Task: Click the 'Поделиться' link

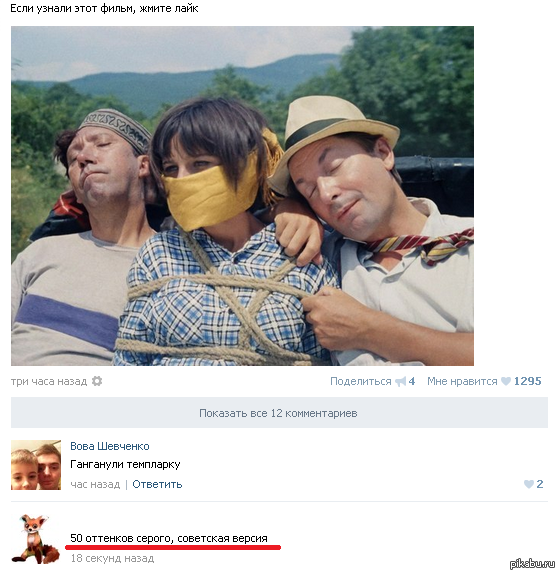Action: [x=361, y=381]
